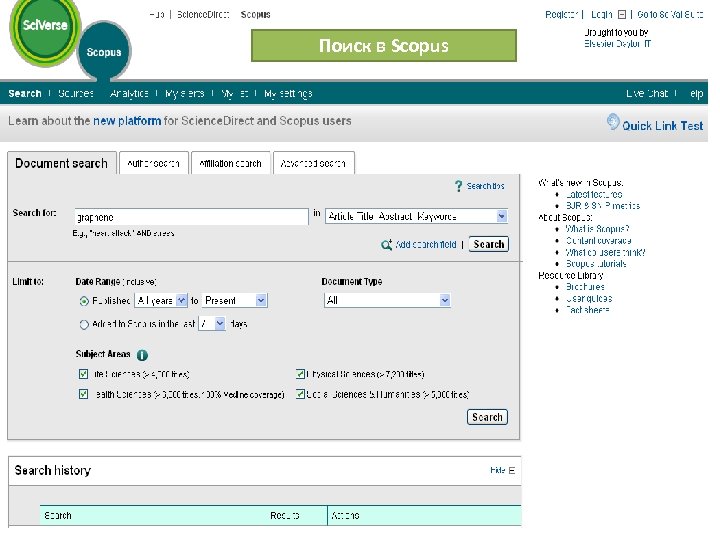
Task: Open the Search tips link
Action: point(485,186)
